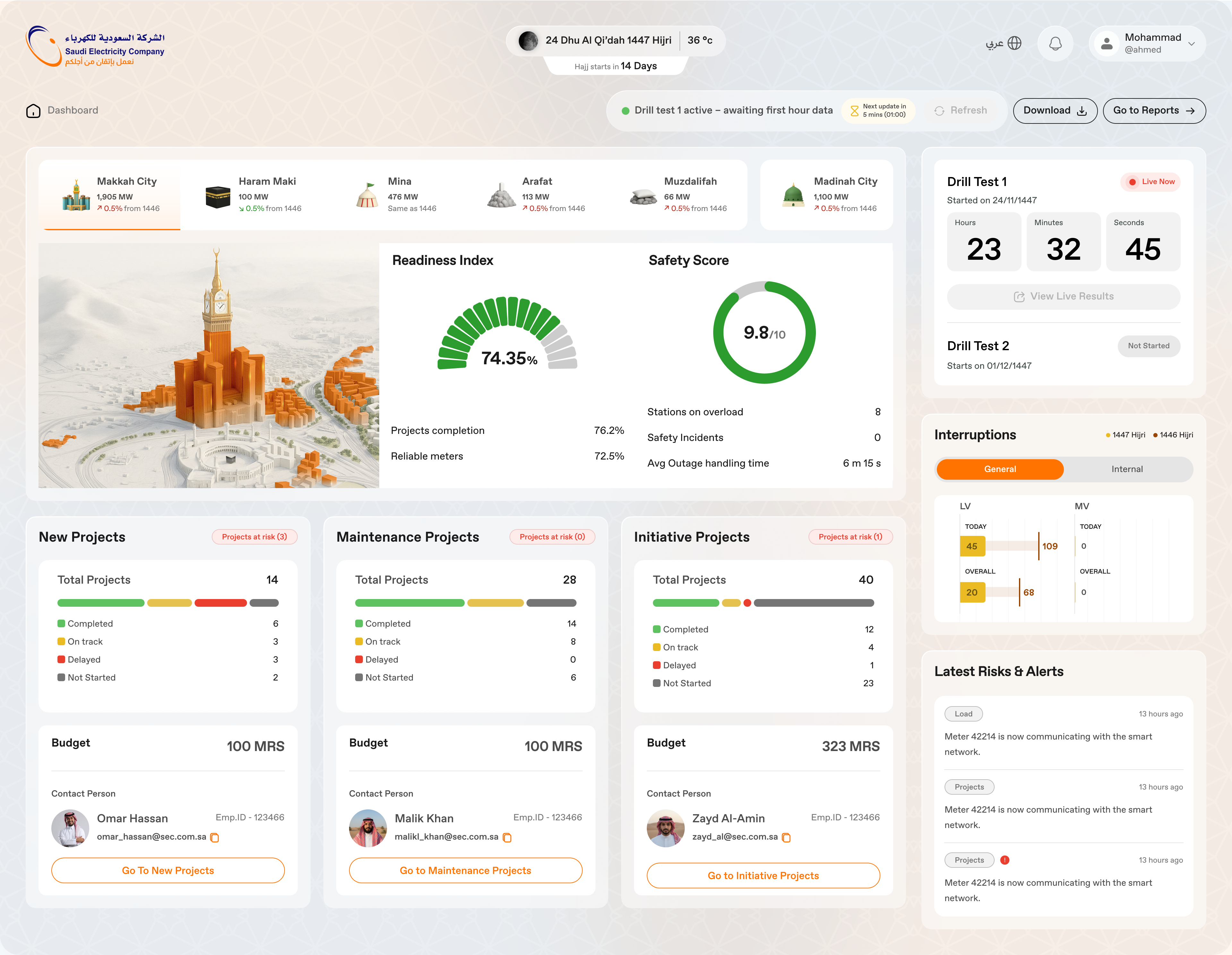Open Go to Reports
Viewport: 1232px width, 955px height.
click(x=1154, y=111)
